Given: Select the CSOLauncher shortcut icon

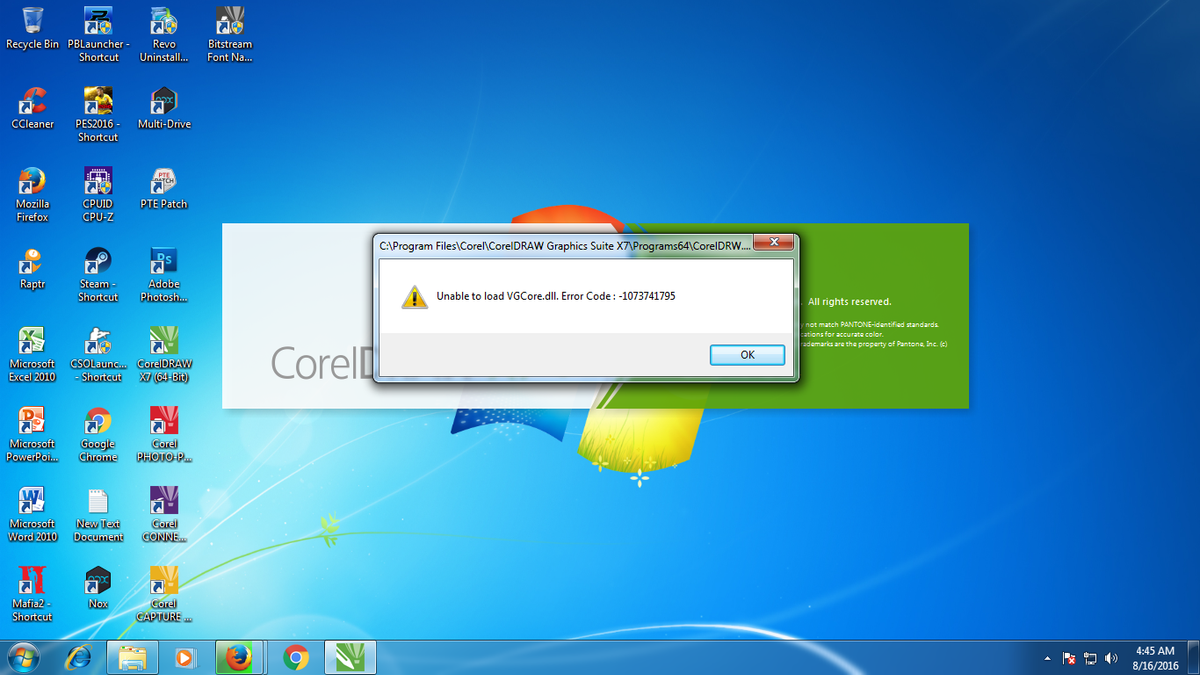Looking at the screenshot, I should (x=98, y=353).
